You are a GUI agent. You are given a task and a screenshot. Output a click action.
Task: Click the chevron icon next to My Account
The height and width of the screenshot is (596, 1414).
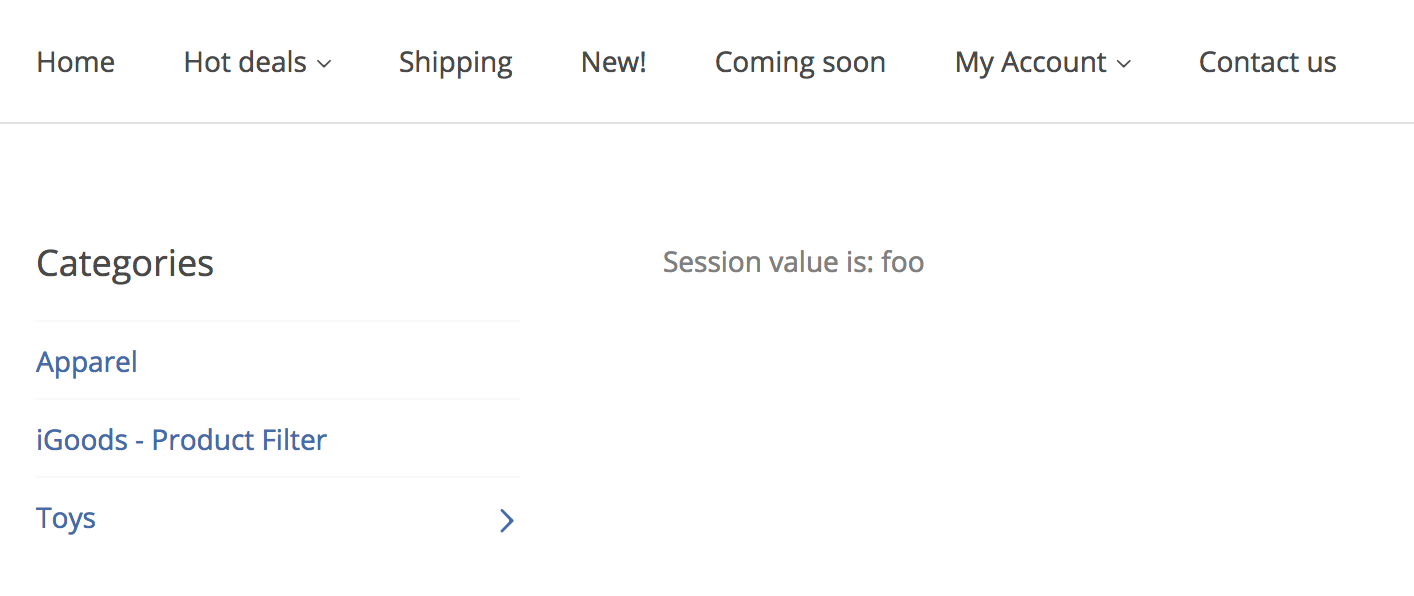1124,63
